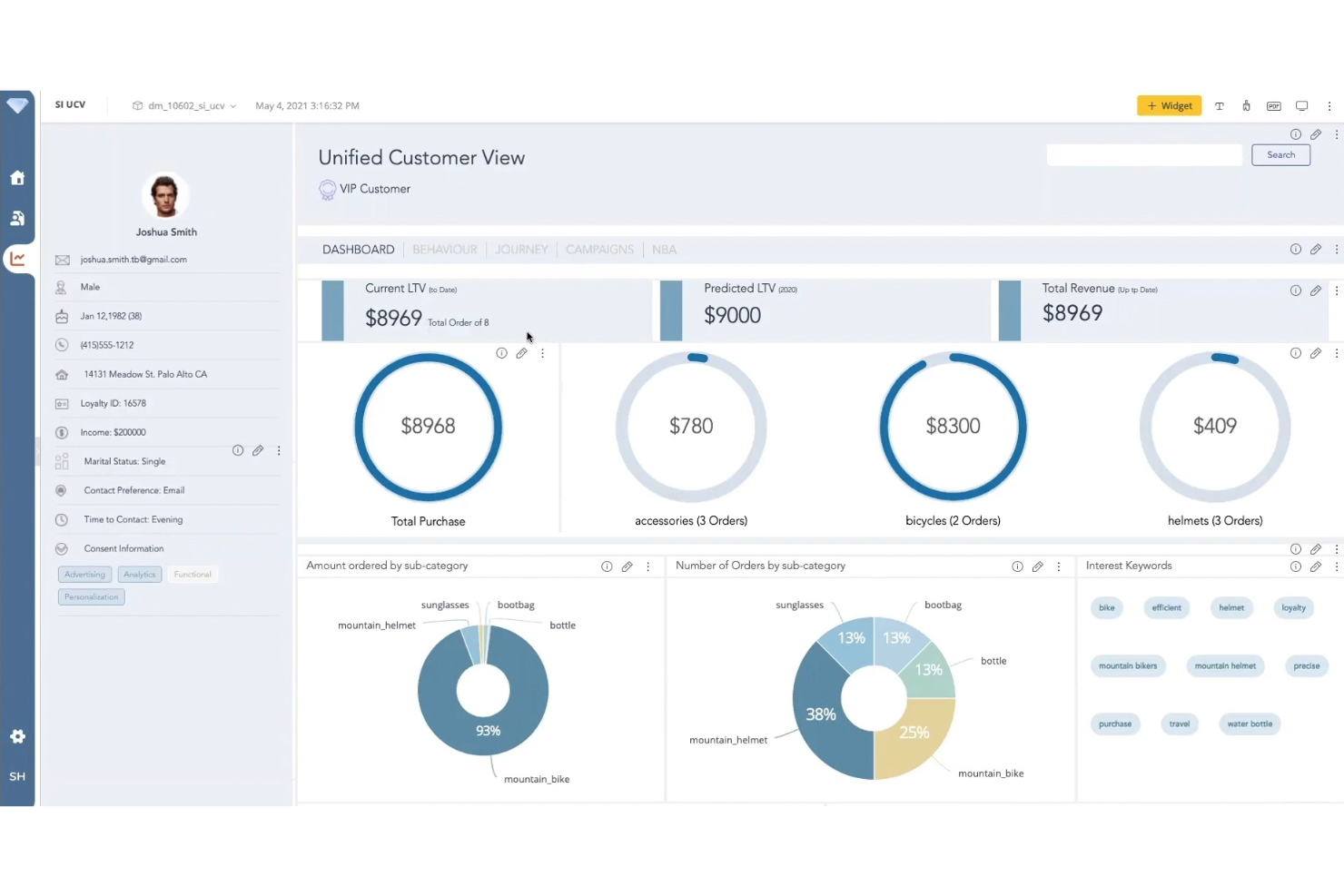The width and height of the screenshot is (1344, 896).
Task: Open the Analytics icon in the left sidebar
Action: 17,259
